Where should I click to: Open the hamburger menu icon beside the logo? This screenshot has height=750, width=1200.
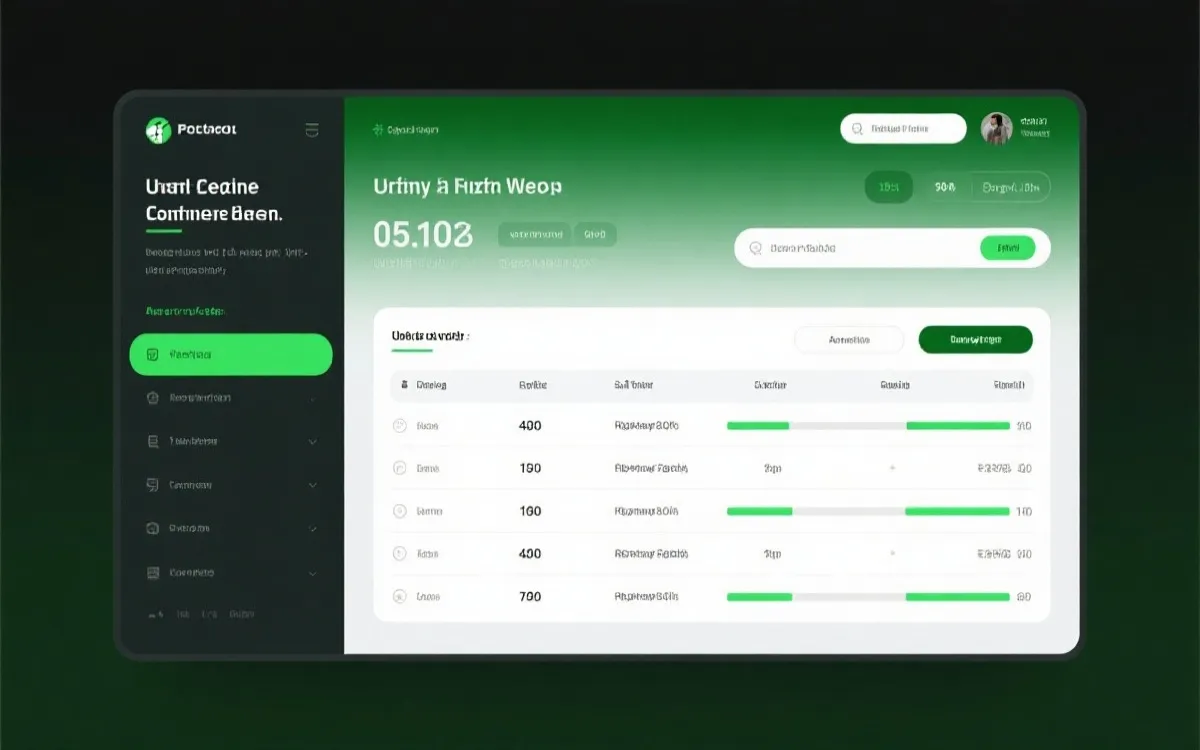311,129
